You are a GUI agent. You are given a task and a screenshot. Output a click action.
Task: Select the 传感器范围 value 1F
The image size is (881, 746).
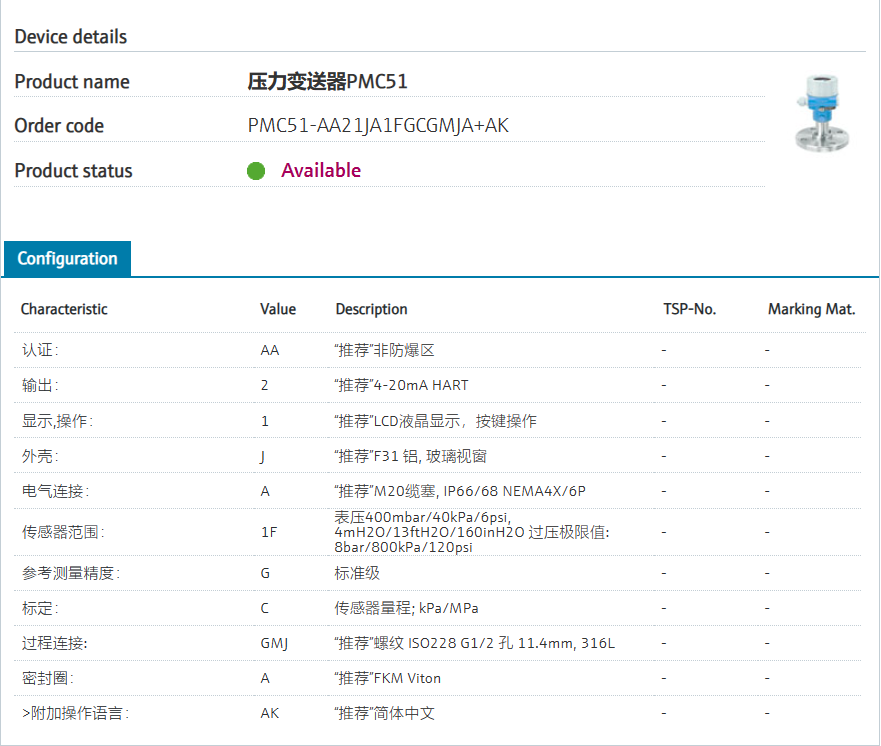pyautogui.click(x=269, y=532)
